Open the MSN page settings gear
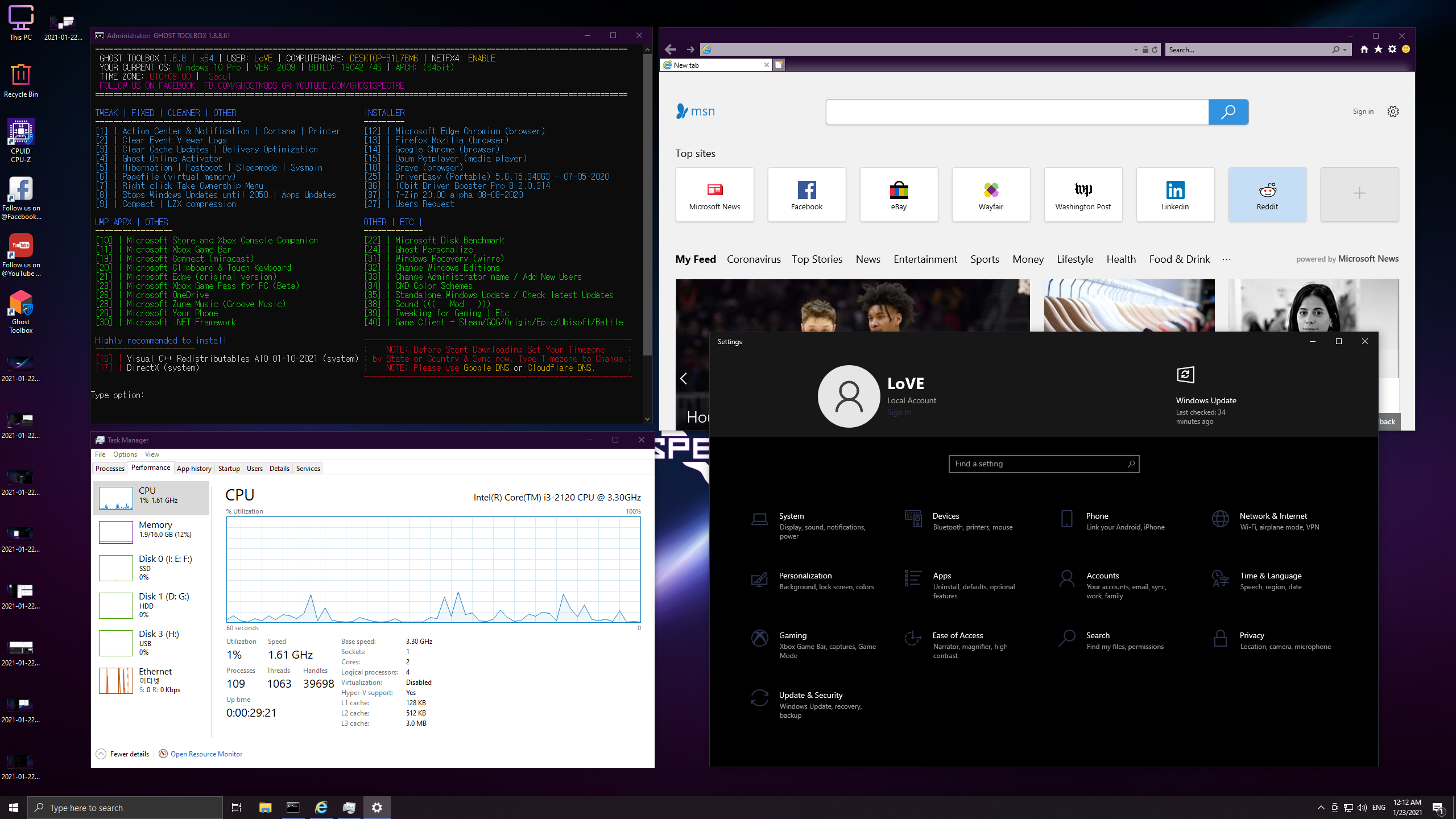The height and width of the screenshot is (819, 1456). [x=1393, y=111]
